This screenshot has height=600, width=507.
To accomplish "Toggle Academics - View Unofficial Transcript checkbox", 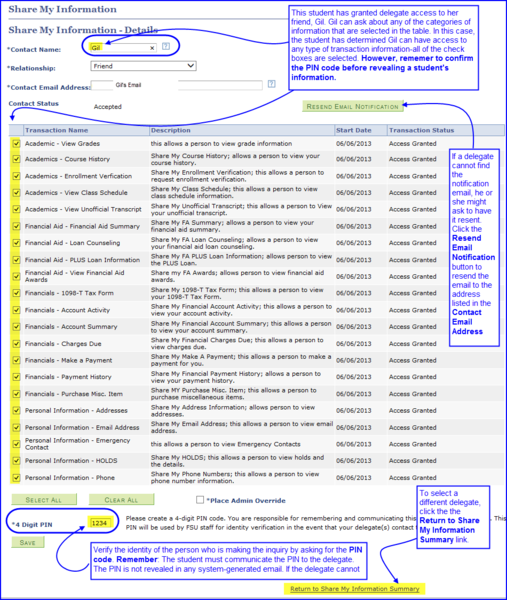I will point(16,209).
